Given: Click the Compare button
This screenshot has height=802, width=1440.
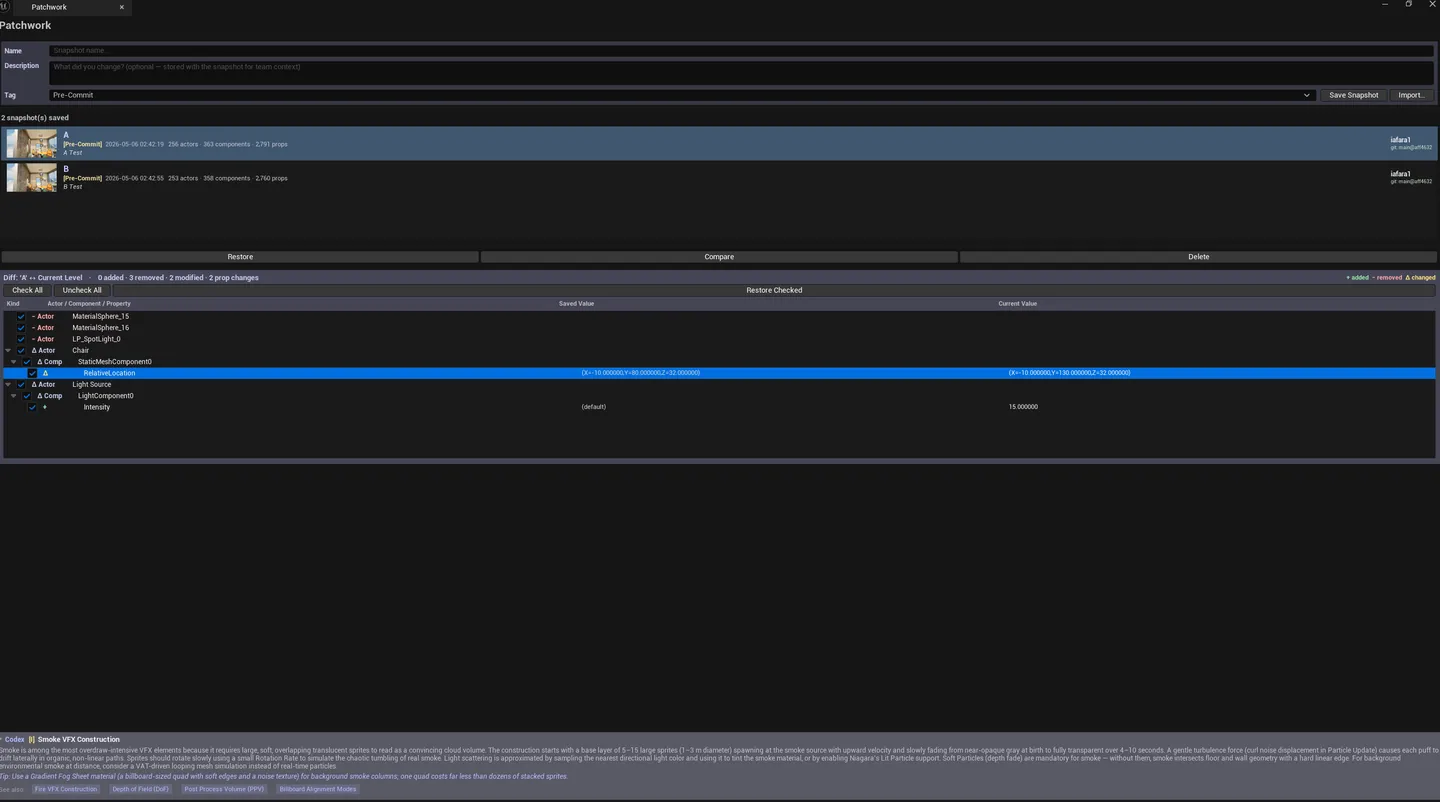Looking at the screenshot, I should 719,257.
